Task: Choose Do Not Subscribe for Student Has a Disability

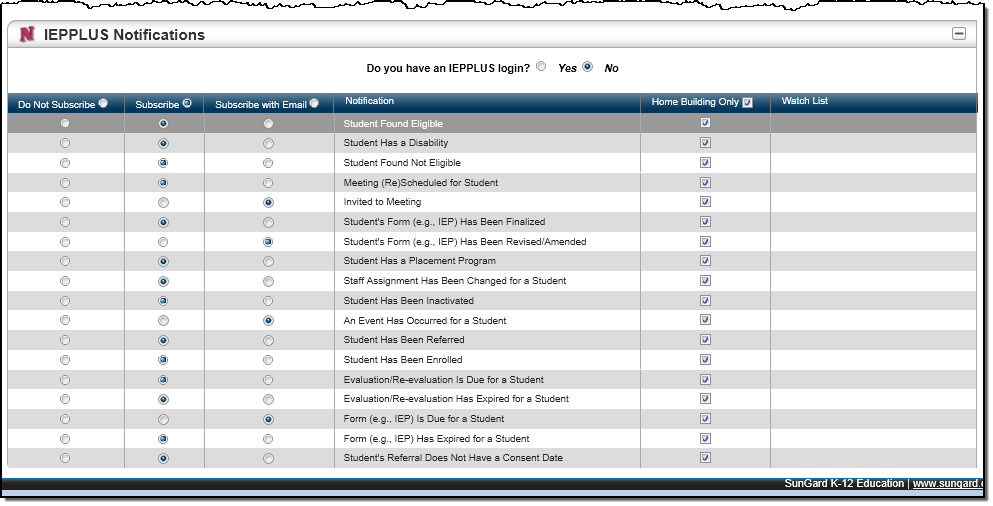Action: pyautogui.click(x=65, y=143)
